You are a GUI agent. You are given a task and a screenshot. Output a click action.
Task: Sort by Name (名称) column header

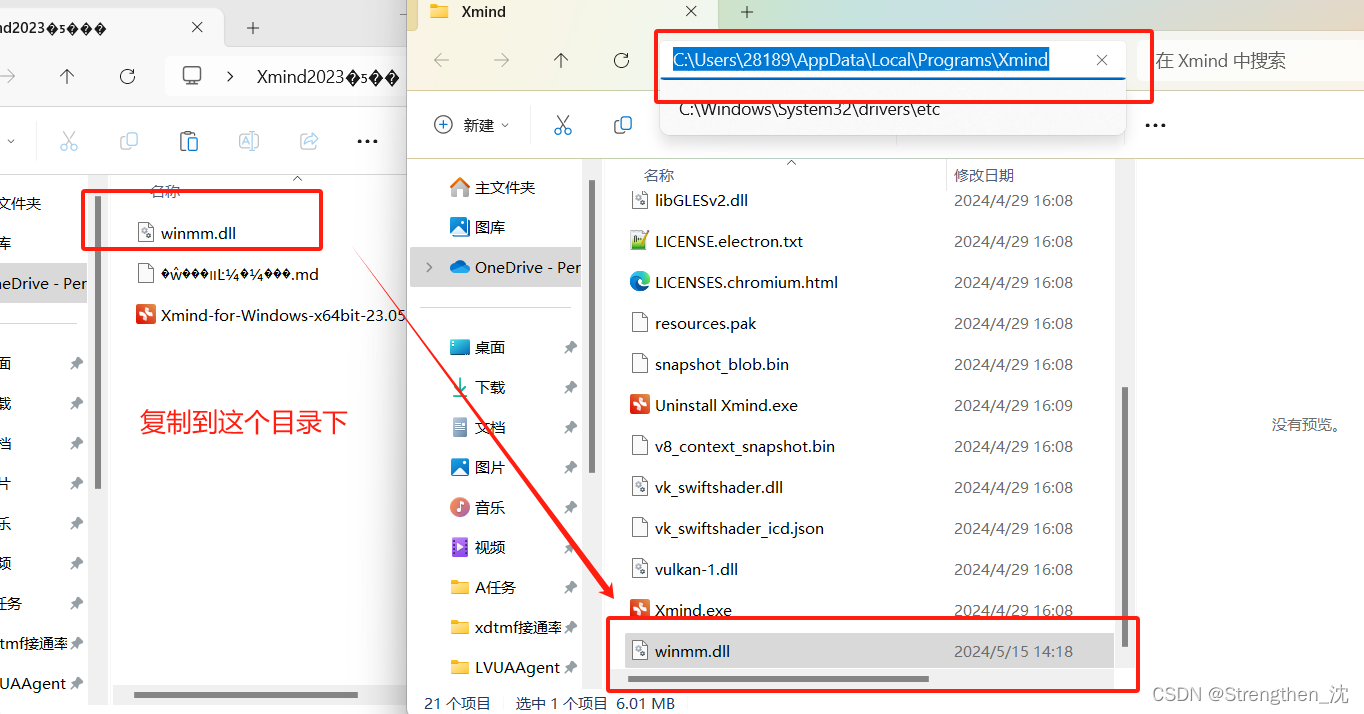659,175
